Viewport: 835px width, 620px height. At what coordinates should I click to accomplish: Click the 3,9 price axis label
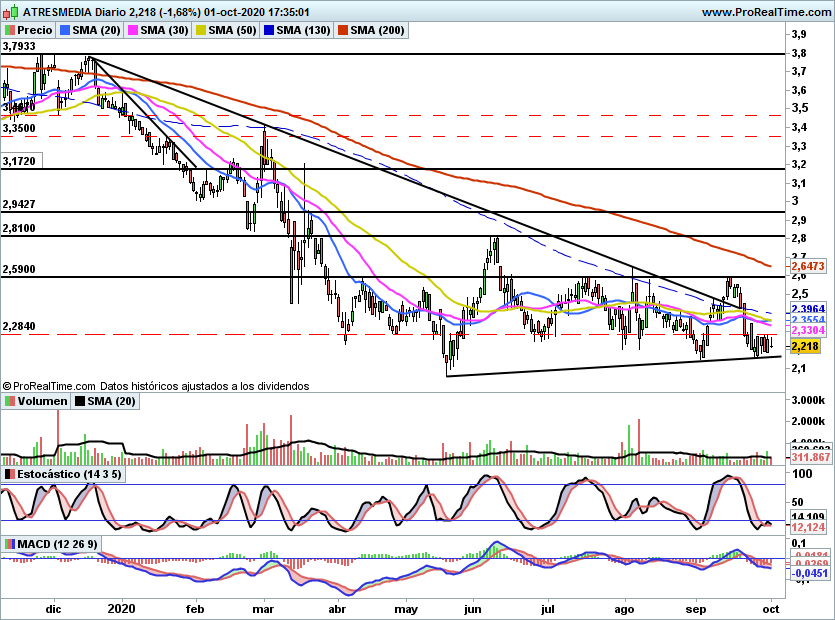click(x=799, y=35)
